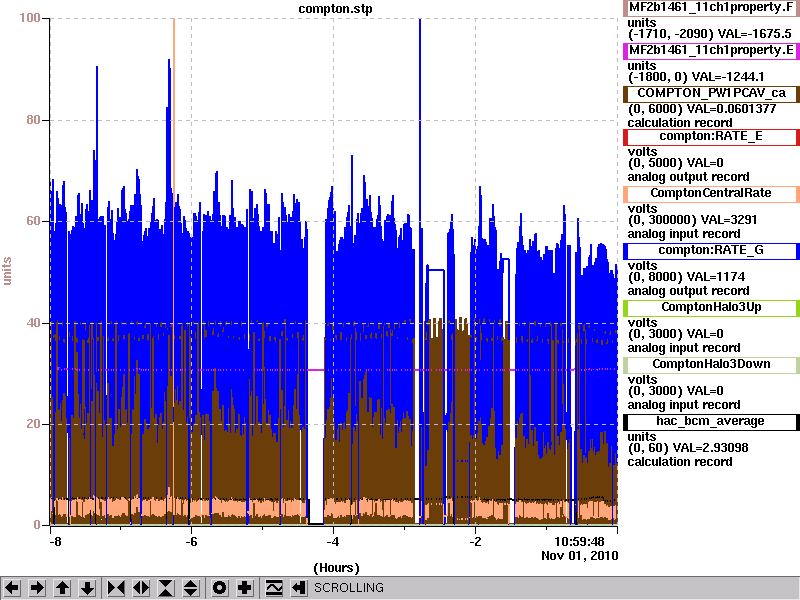This screenshot has width=800, height=600.
Task: Click the 40 tick on the y-axis
Action: click(33, 322)
